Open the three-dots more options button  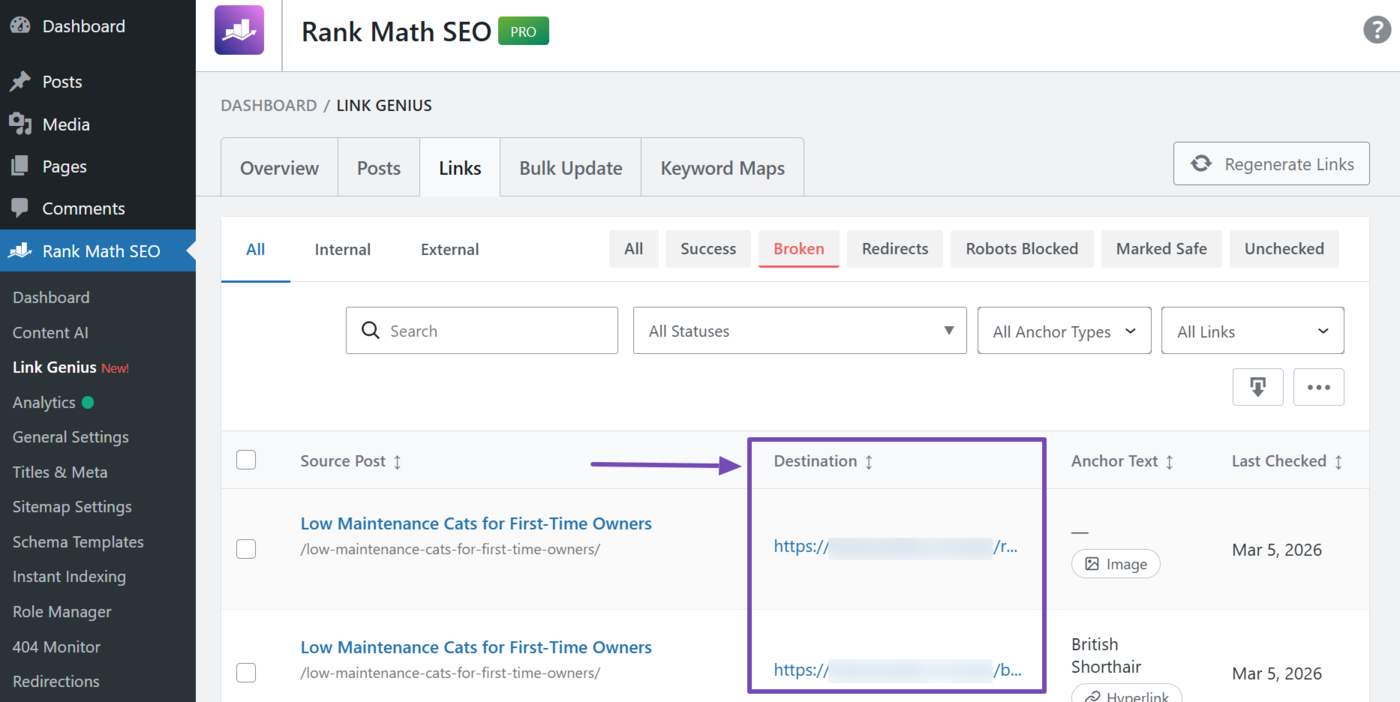tap(1319, 387)
